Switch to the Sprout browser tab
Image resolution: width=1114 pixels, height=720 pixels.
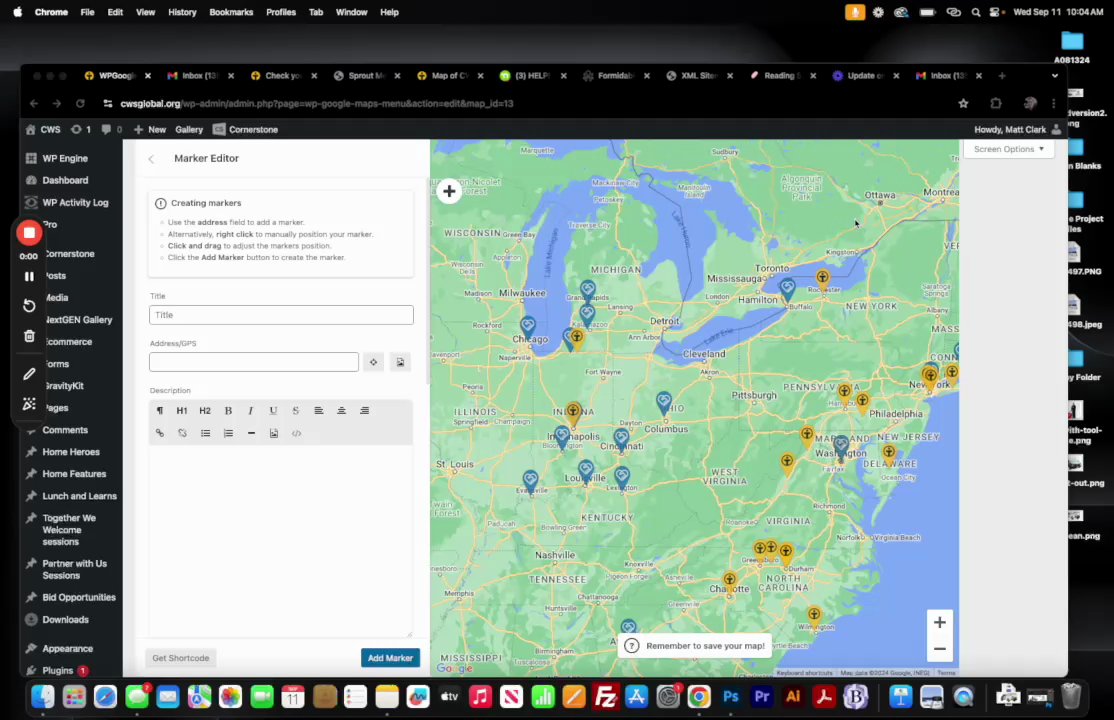[x=366, y=76]
